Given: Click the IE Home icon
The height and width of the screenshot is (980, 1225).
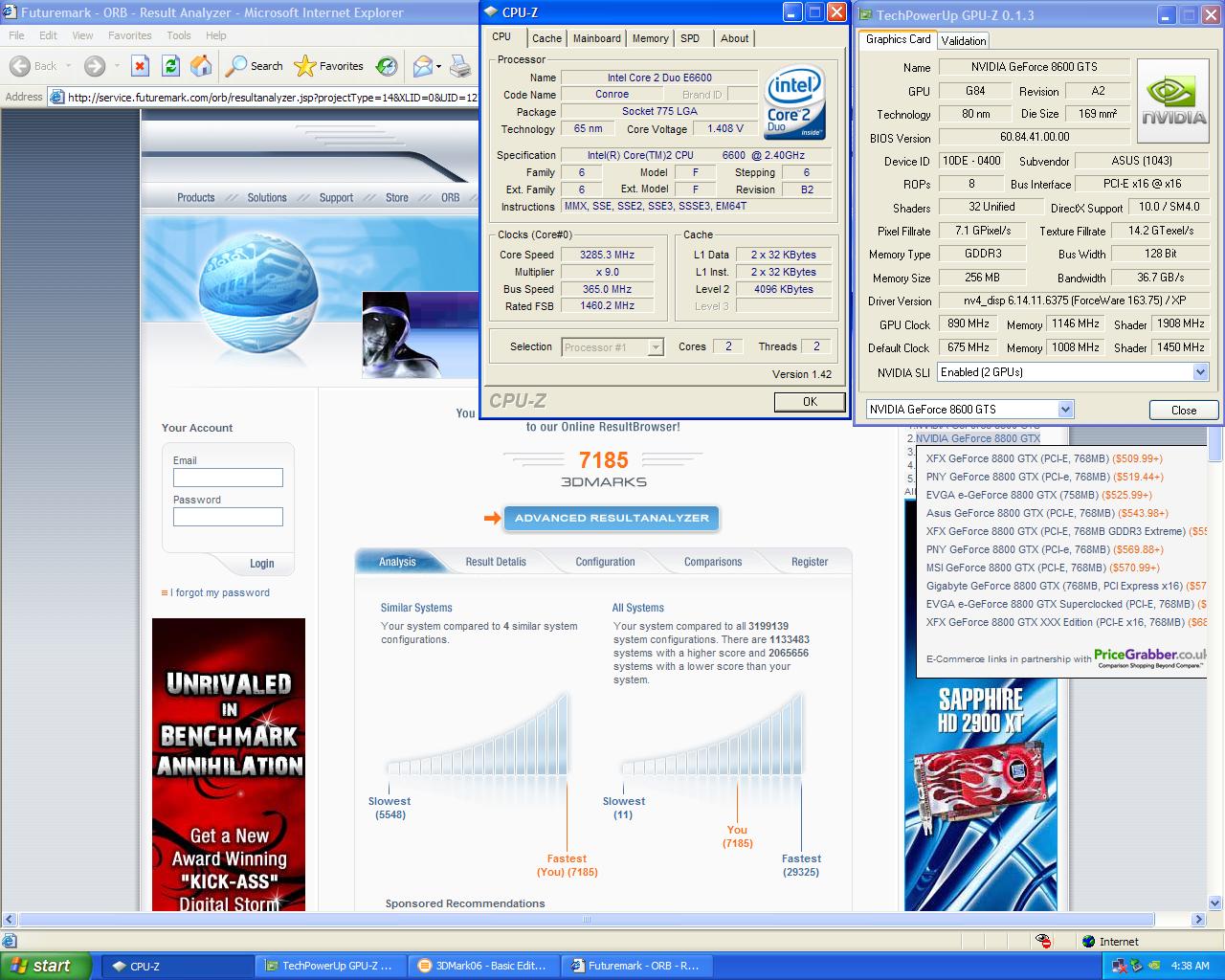Looking at the screenshot, I should [x=201, y=66].
